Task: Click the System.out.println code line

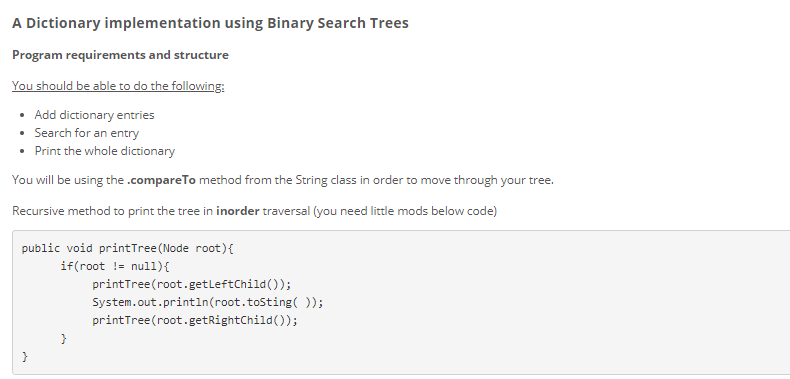Action: 208,302
